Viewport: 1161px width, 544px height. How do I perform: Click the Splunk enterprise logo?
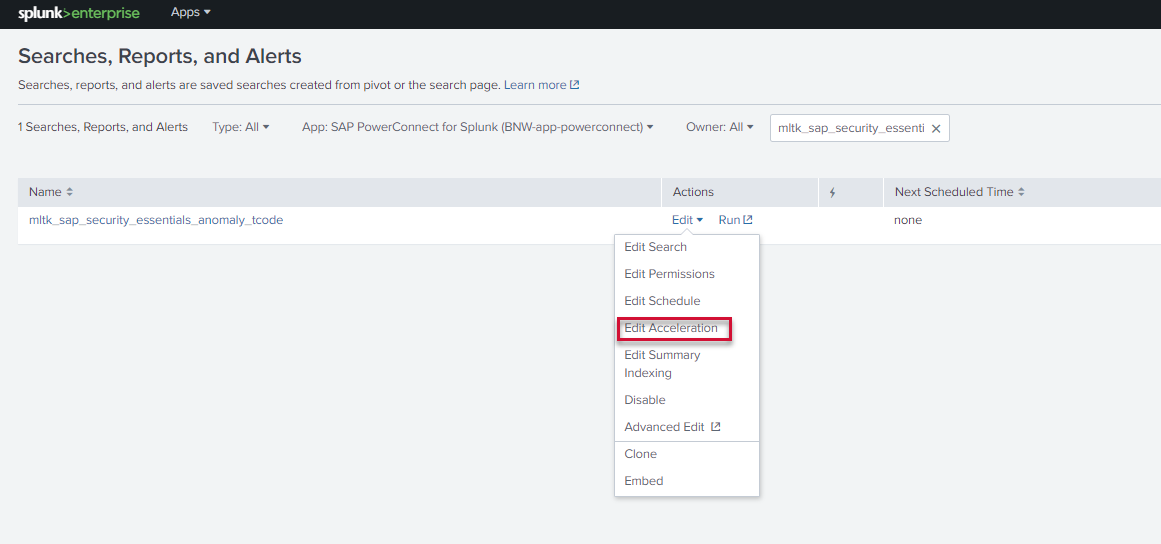pos(79,13)
